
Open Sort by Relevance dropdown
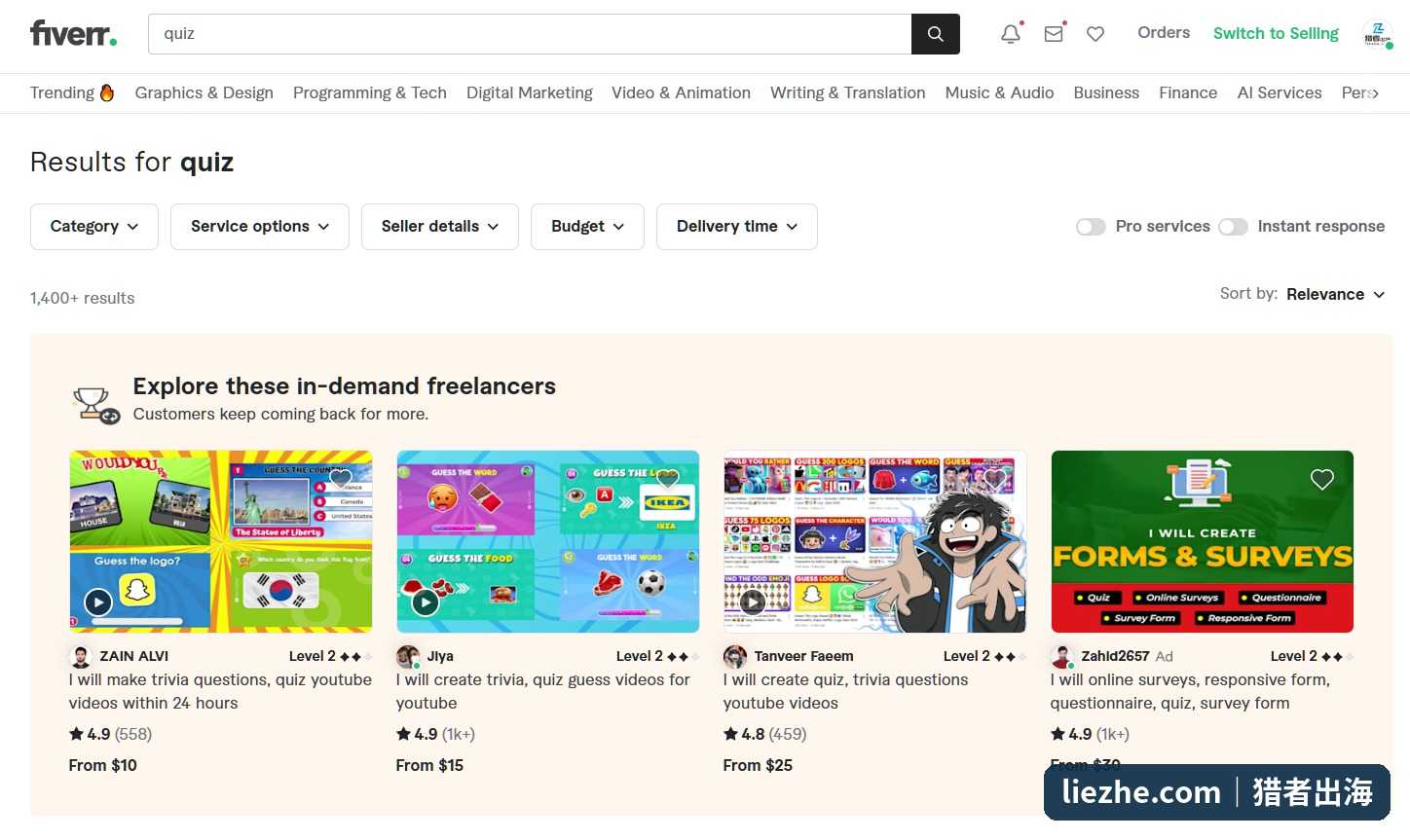pos(1335,294)
